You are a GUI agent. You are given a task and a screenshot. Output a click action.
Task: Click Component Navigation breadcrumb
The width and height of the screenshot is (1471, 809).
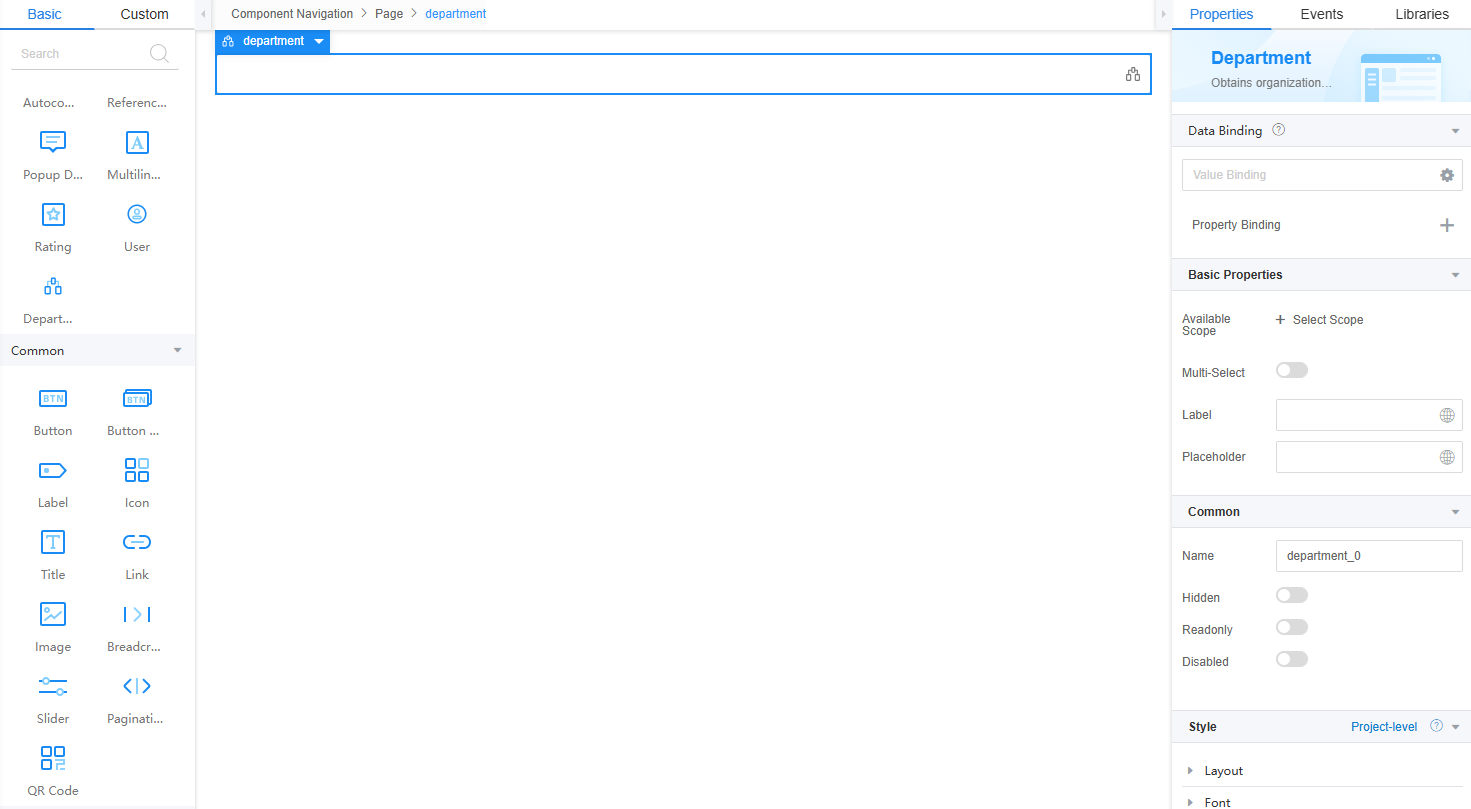coord(292,14)
